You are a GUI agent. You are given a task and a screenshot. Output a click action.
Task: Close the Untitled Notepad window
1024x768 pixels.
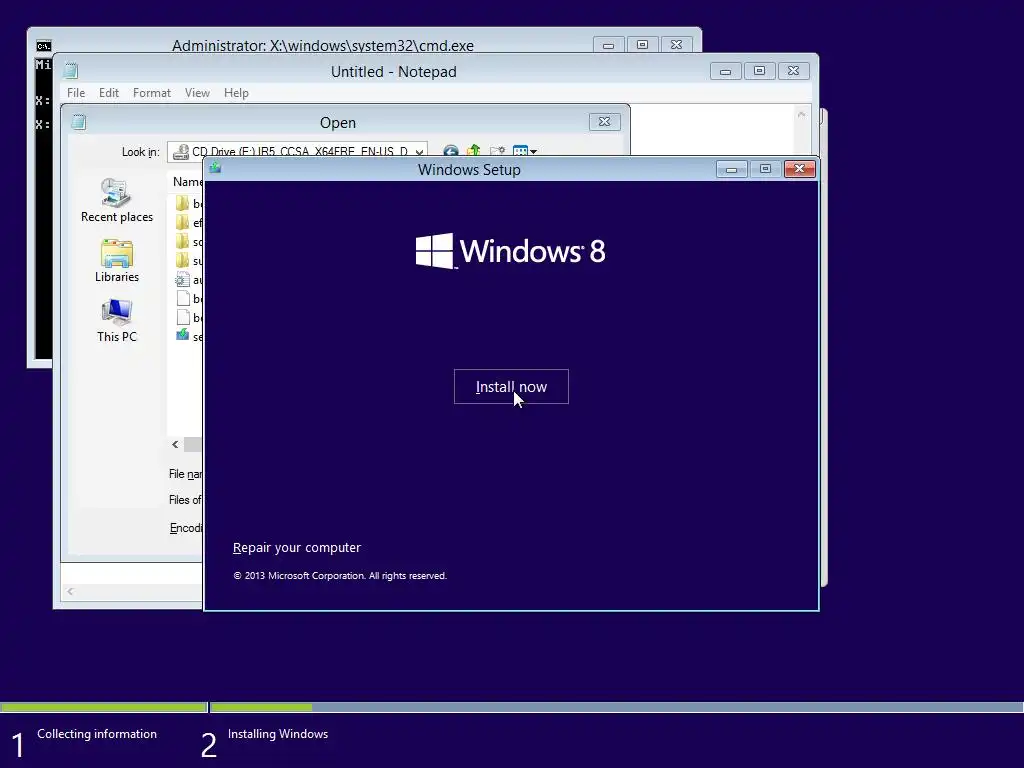(793, 71)
